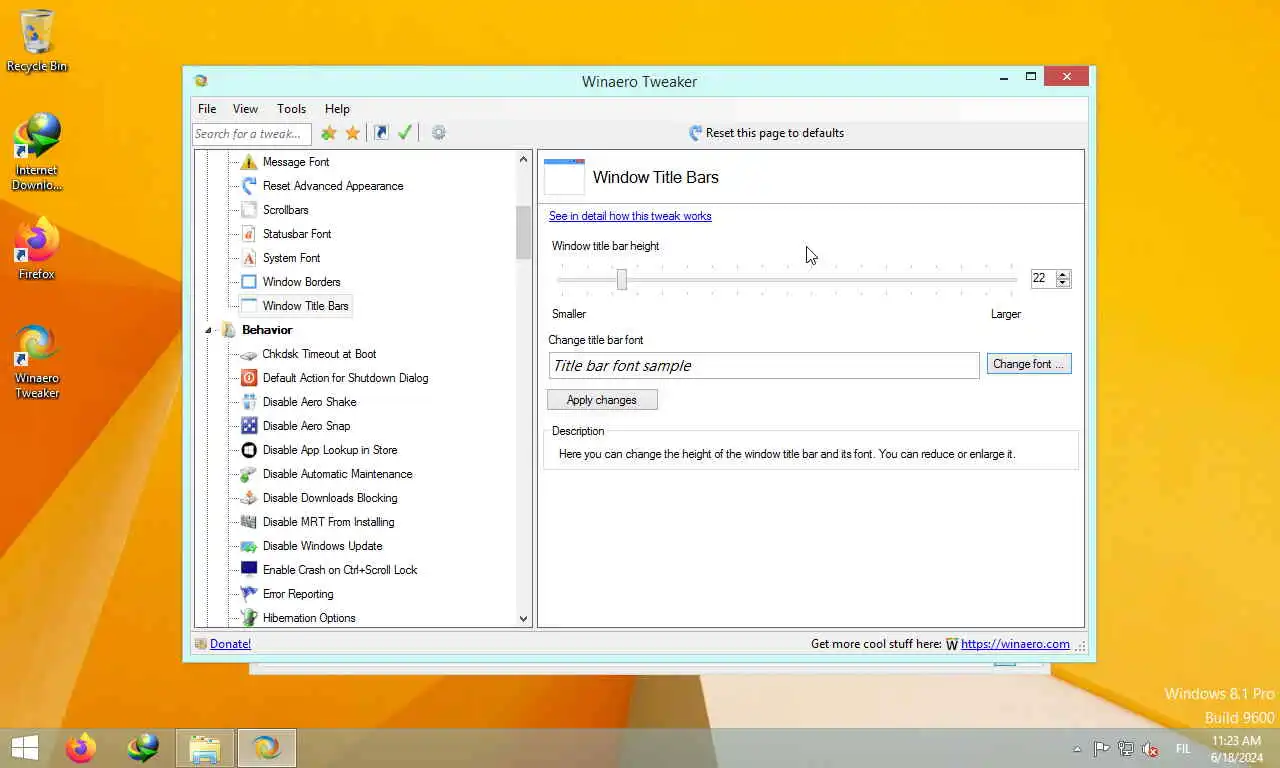Select Disable Downloads Blocking tree item
Image resolution: width=1280 pixels, height=768 pixels.
[x=330, y=498]
